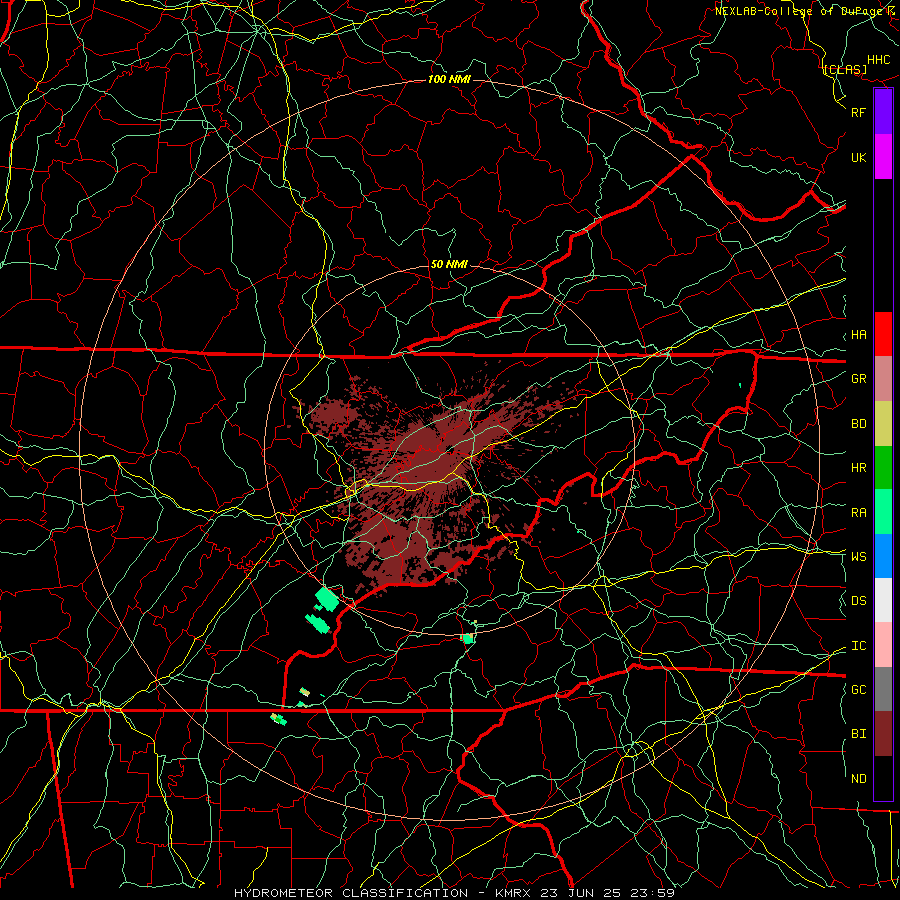Click the "HHC" product label
900x900 pixels.
878,60
